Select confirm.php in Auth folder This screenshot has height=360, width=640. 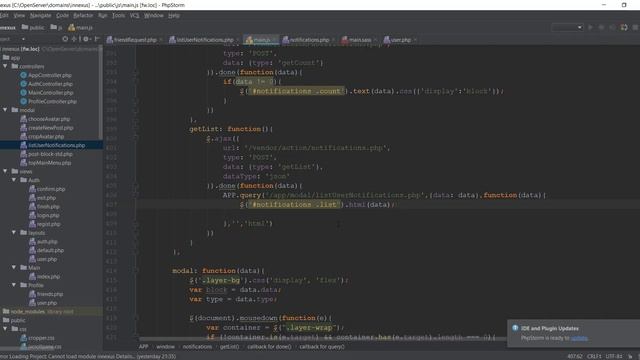pos(47,189)
